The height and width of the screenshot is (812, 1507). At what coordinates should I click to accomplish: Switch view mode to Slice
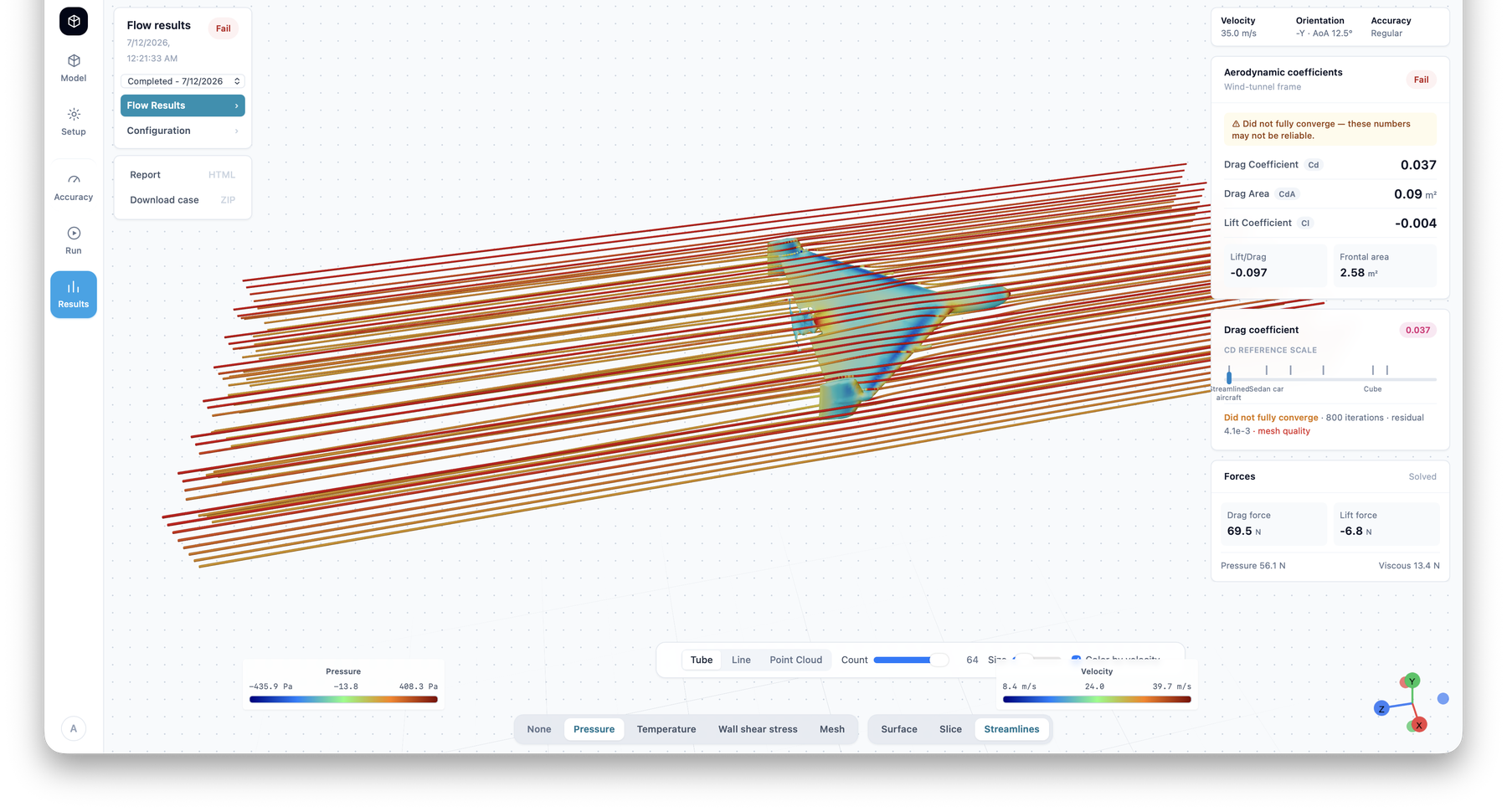point(950,729)
